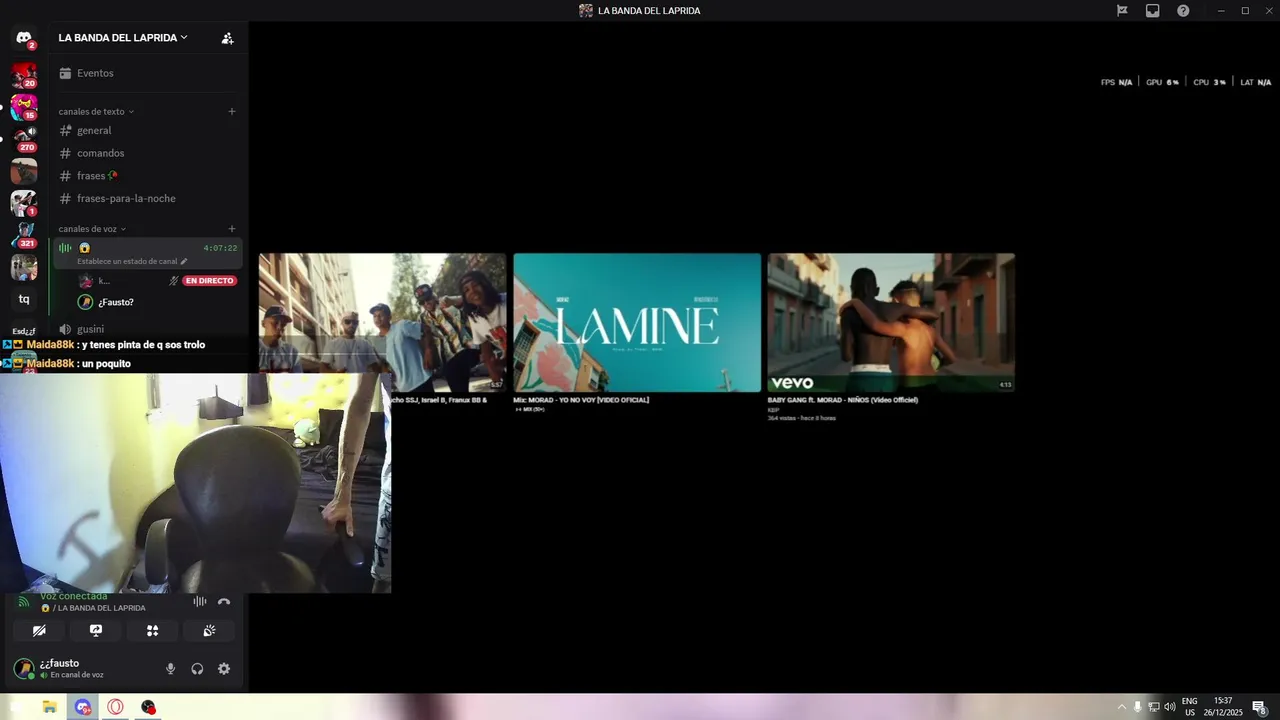This screenshot has height=720, width=1280.
Task: Add a channel next to canales de voz
Action: click(x=232, y=229)
